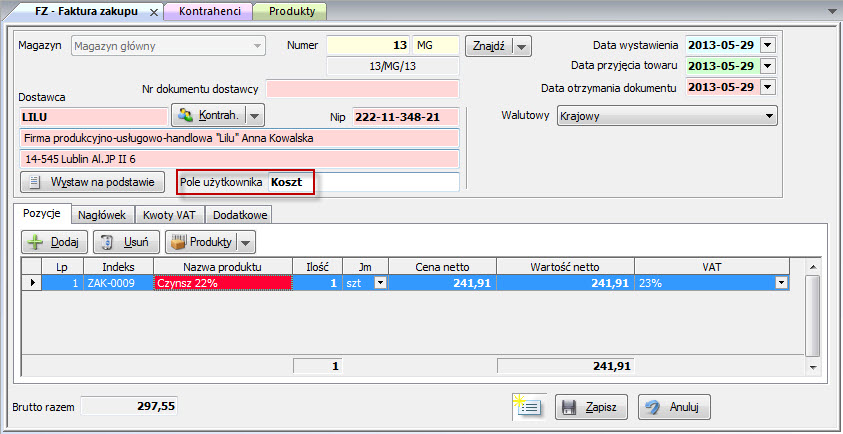Open the Produkty box-icon button
Image resolution: width=843 pixels, height=434 pixels.
click(x=201, y=242)
